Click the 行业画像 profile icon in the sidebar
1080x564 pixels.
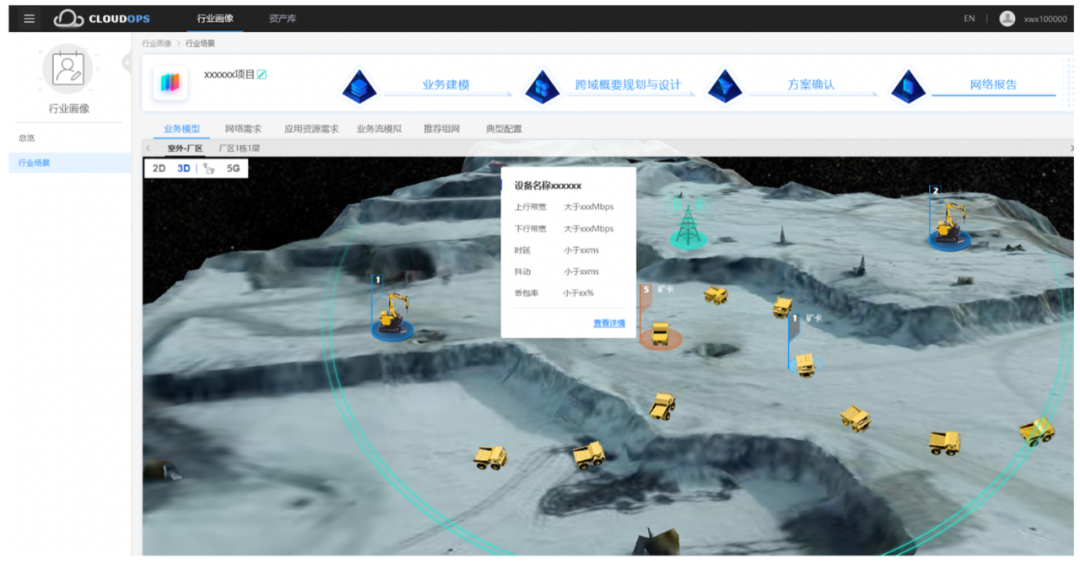click(68, 69)
